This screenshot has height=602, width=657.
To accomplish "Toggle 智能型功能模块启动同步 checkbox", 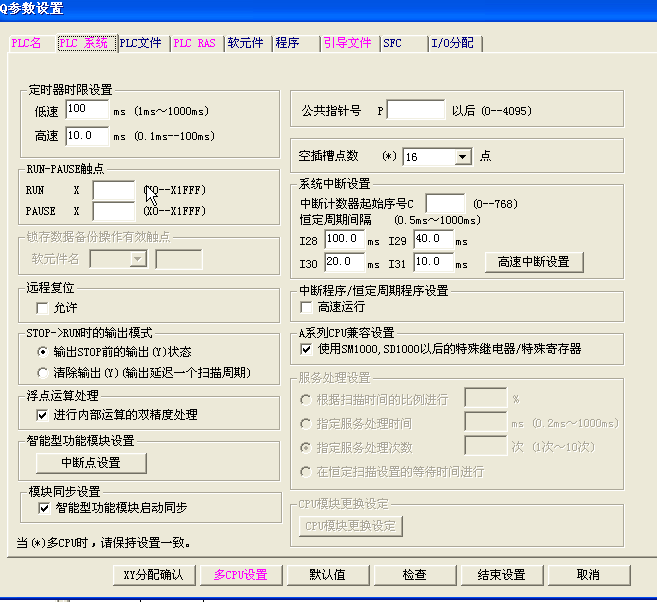I will 42,508.
